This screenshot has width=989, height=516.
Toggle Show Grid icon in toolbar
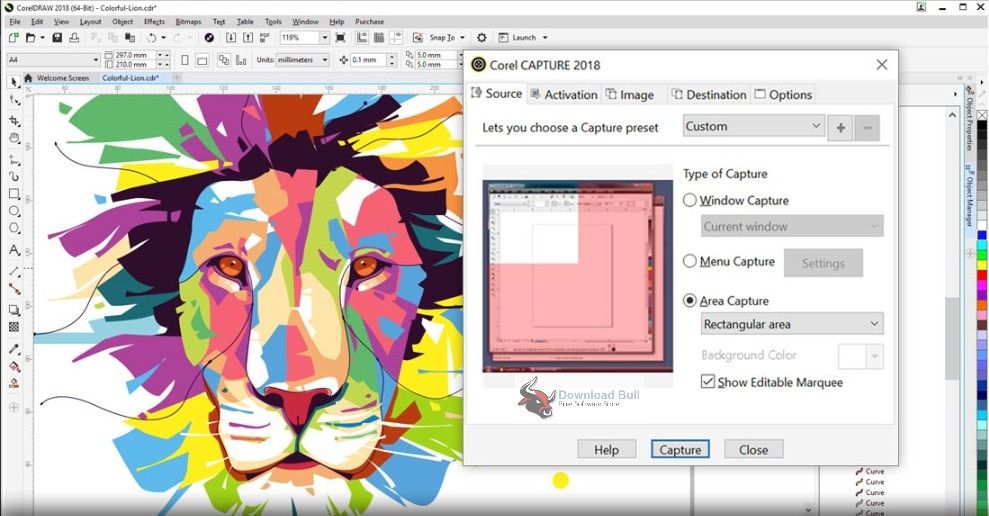click(379, 38)
